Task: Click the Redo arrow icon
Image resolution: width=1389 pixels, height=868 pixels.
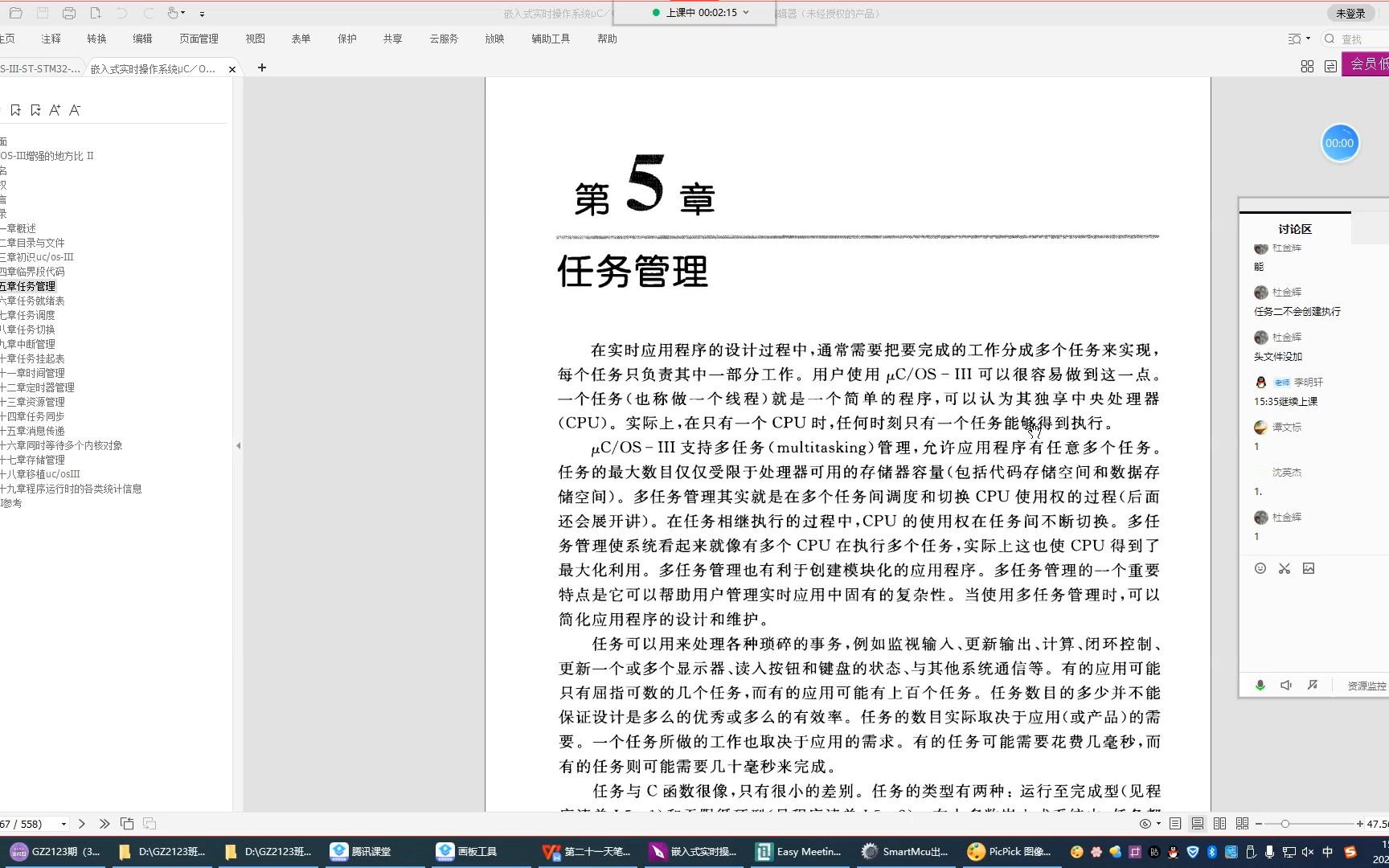Action: tap(148, 13)
